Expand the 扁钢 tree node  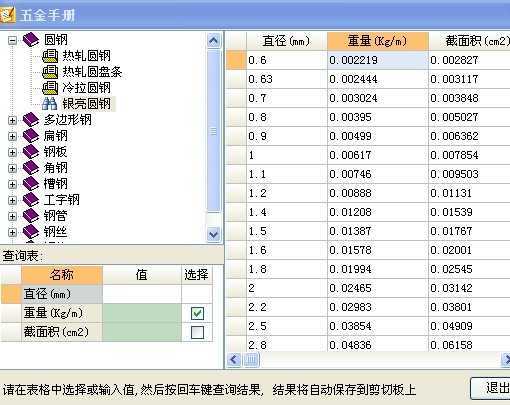click(x=12, y=136)
